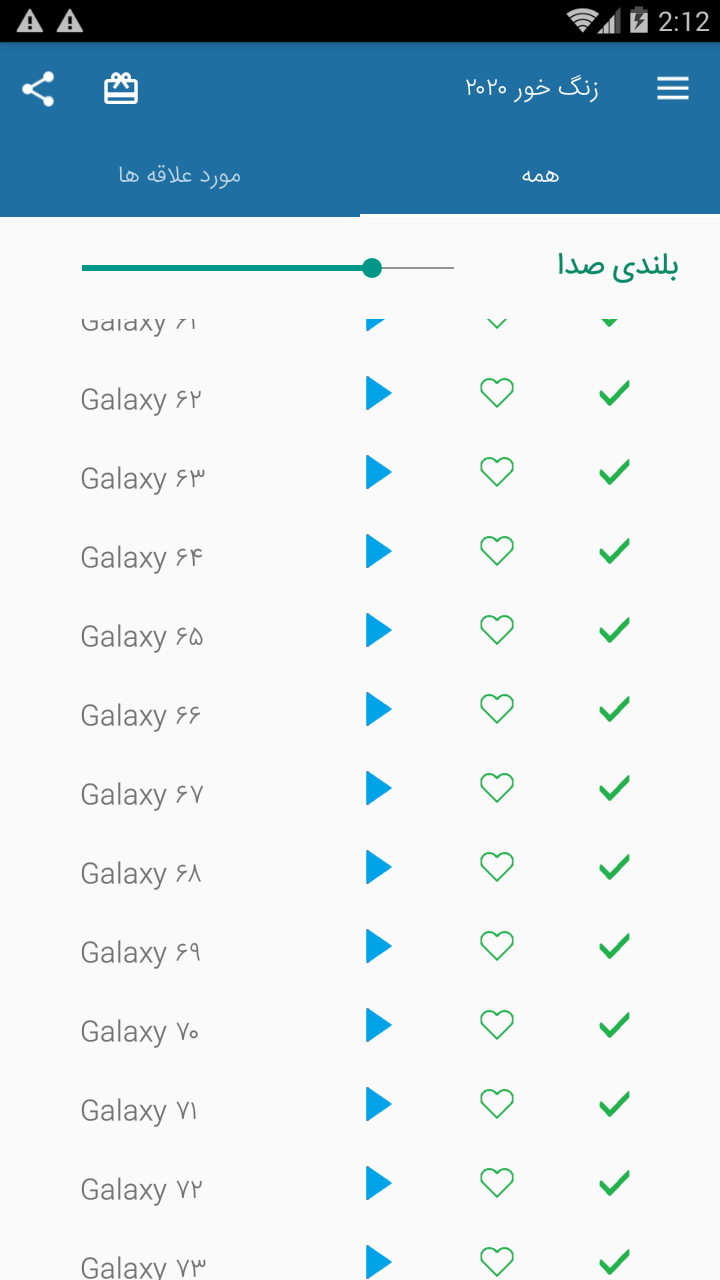Tap the share icon in the header
This screenshot has height=1280, width=720.
(38, 89)
